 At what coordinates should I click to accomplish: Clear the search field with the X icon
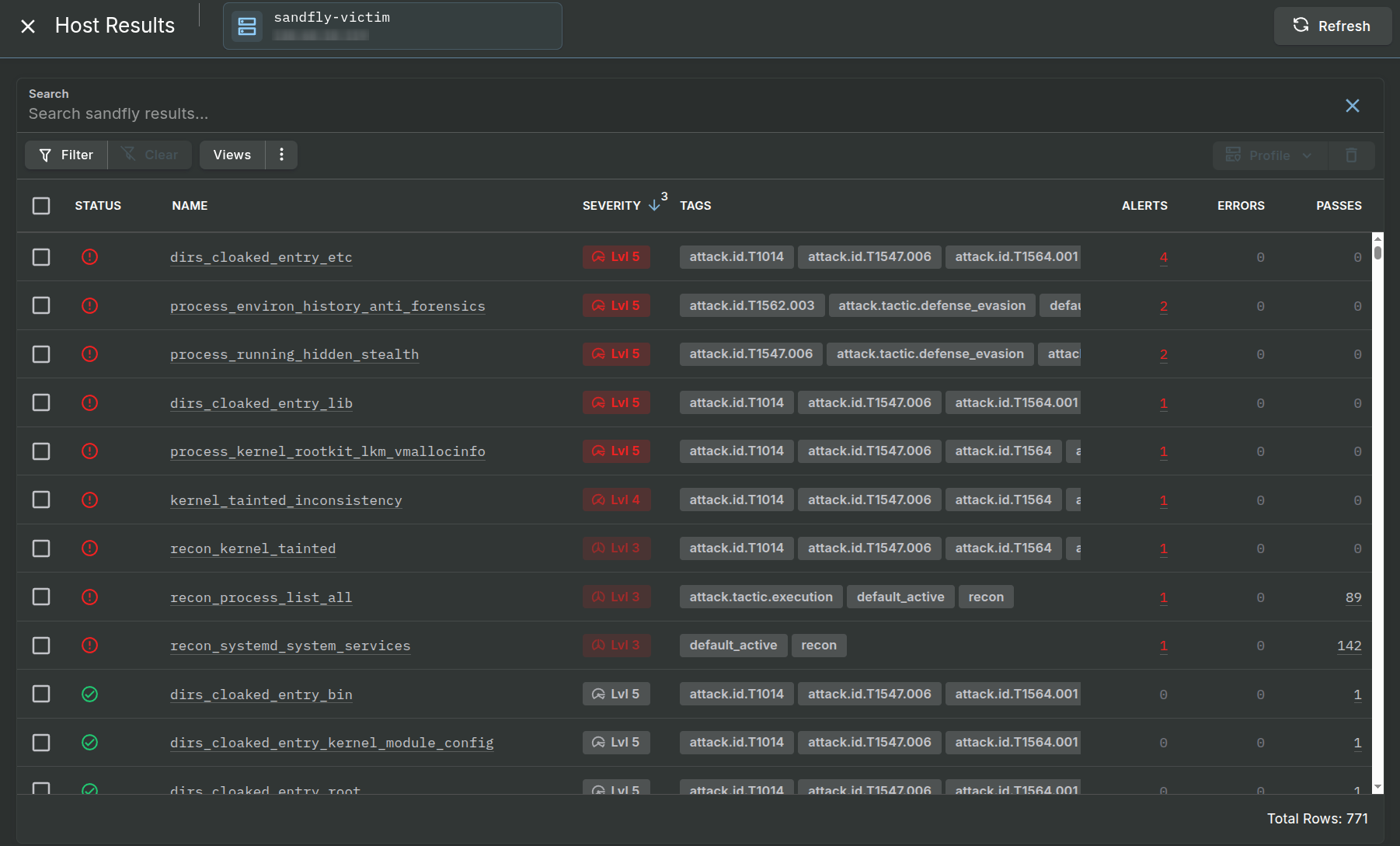pos(1353,106)
